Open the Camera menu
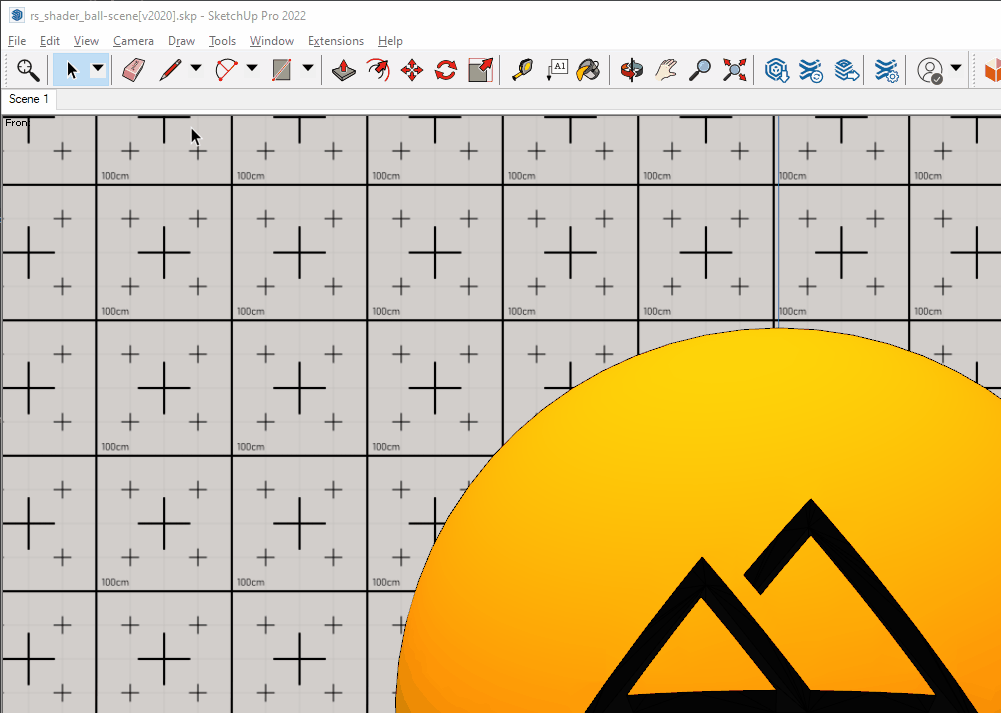The width and height of the screenshot is (1001, 713). 133,41
